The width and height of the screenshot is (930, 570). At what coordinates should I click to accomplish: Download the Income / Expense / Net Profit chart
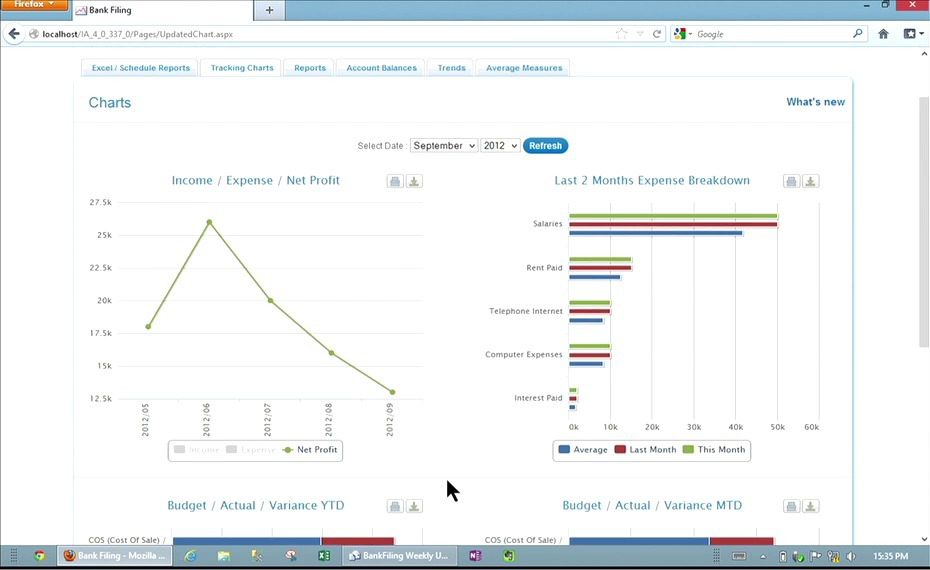tap(414, 181)
